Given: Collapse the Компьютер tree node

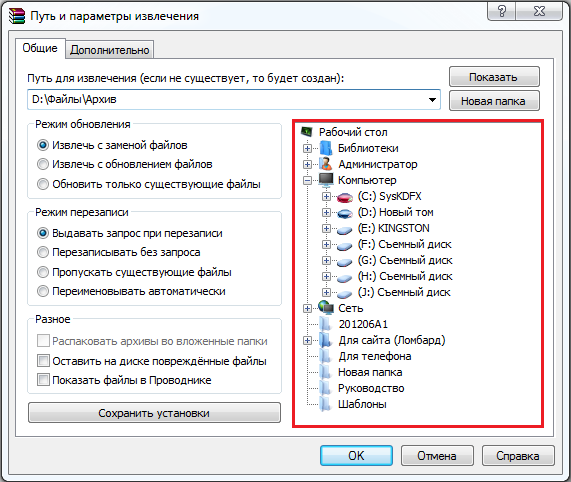Looking at the screenshot, I should (x=307, y=180).
